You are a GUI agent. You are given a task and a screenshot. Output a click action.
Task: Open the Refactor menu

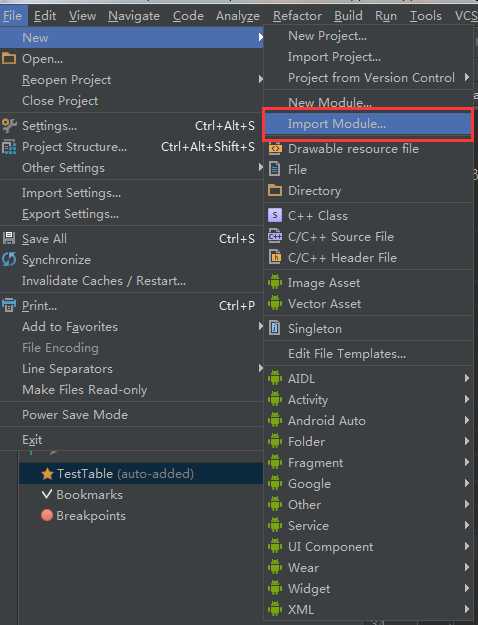297,16
